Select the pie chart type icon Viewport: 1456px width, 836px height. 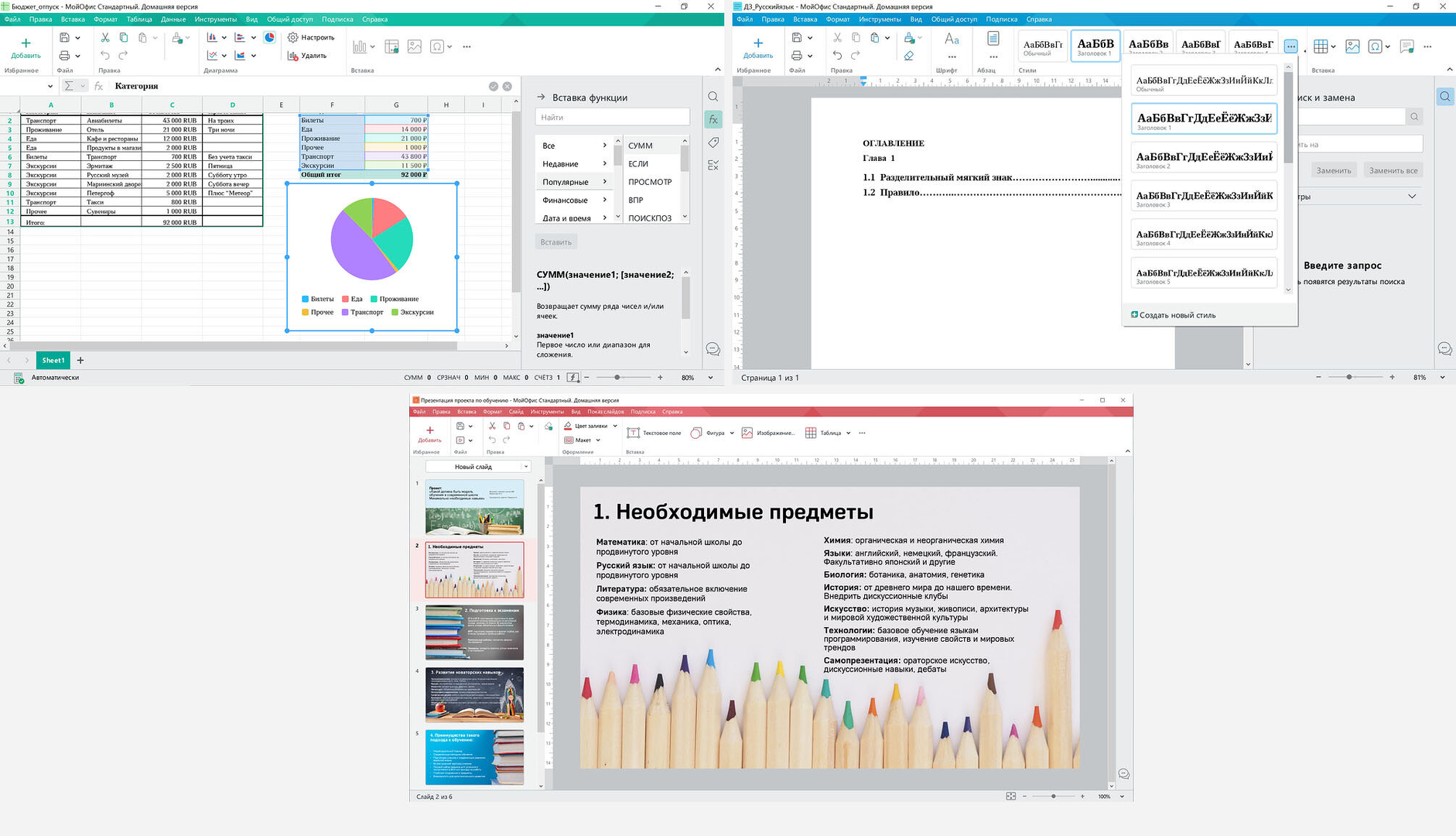269,37
